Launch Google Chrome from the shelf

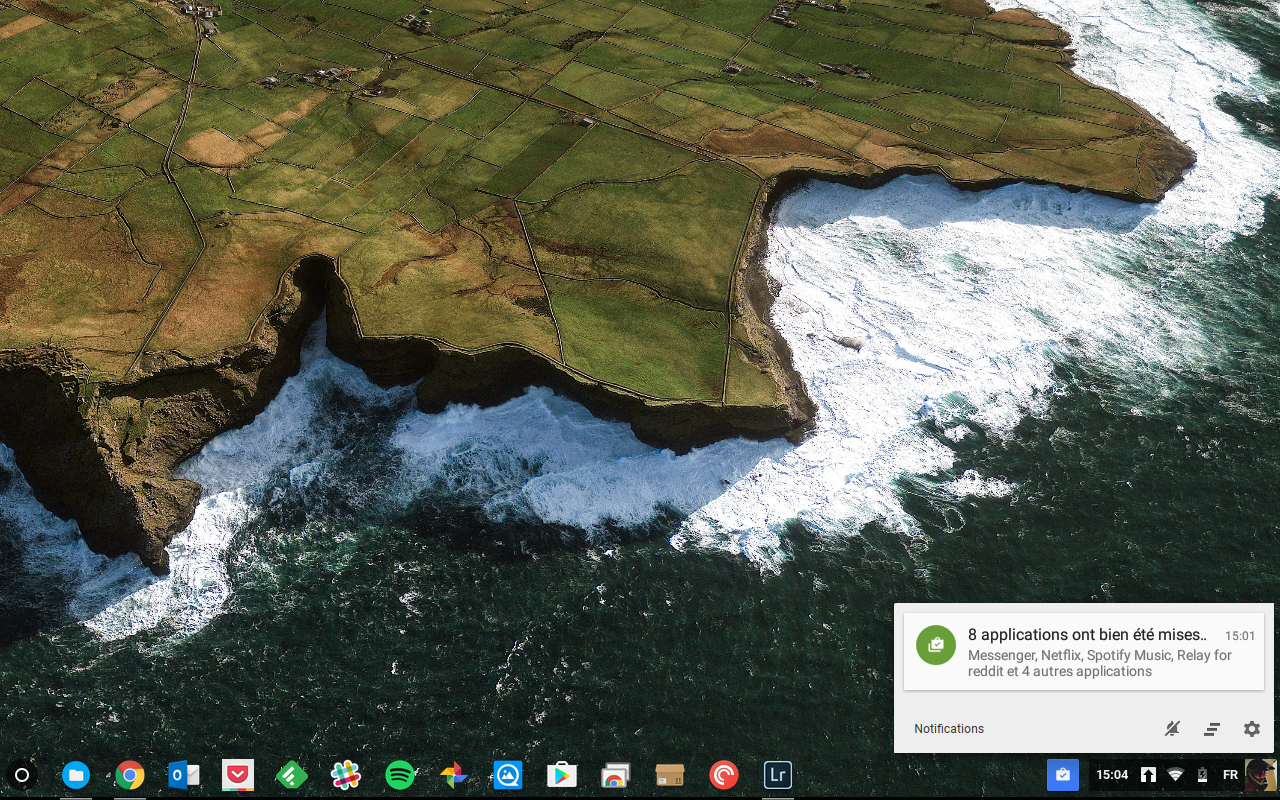[x=129, y=775]
